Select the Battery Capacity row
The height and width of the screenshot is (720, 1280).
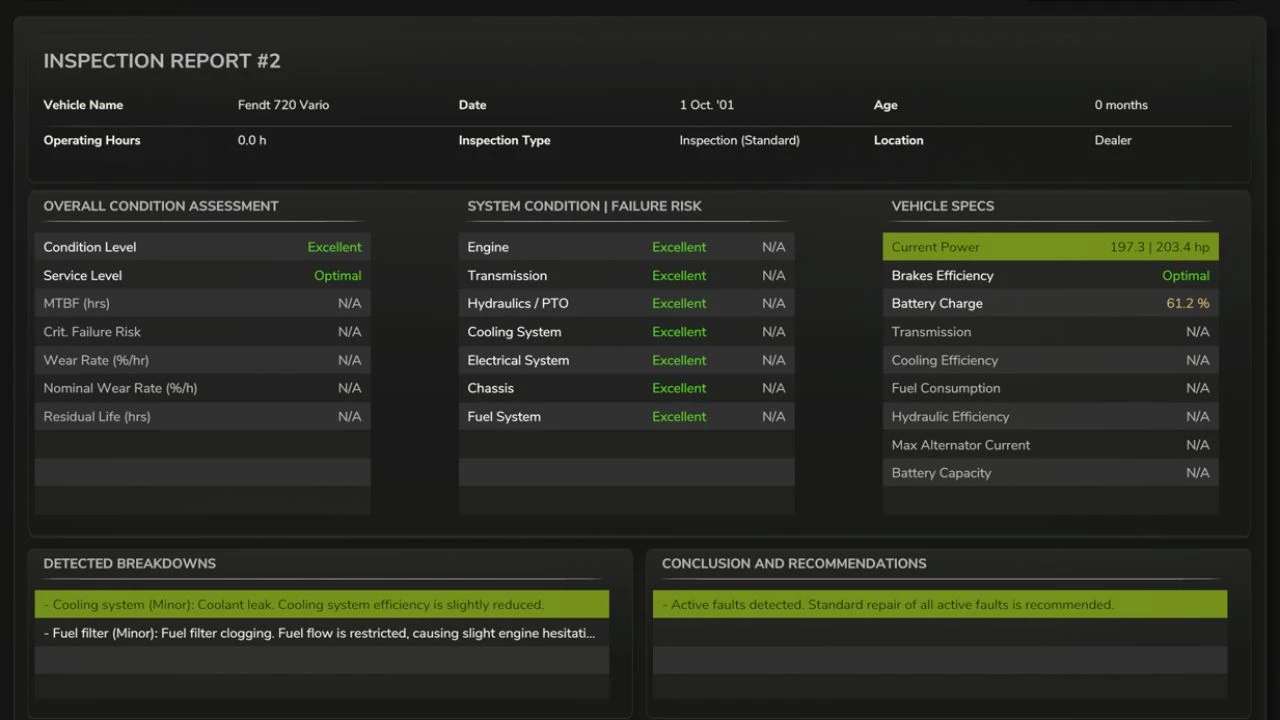click(1050, 473)
